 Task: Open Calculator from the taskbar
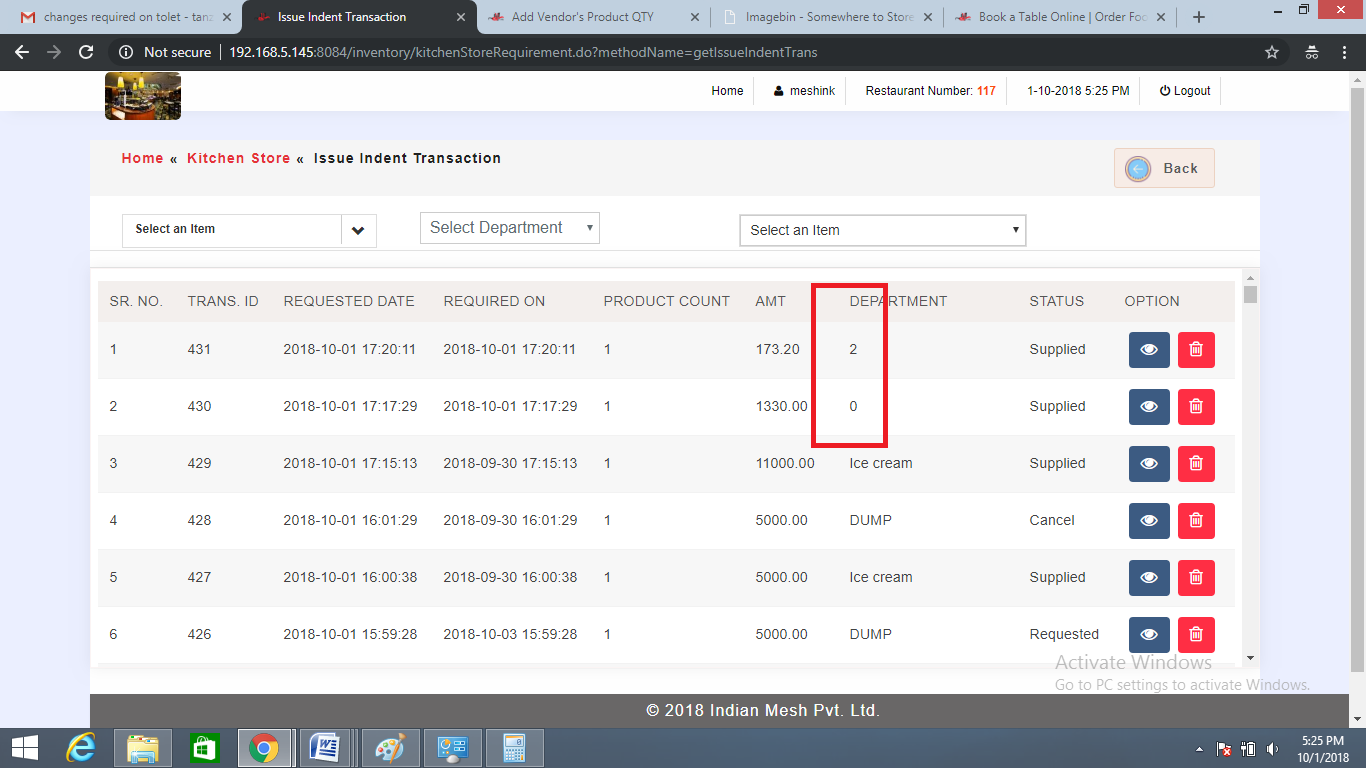(x=514, y=748)
